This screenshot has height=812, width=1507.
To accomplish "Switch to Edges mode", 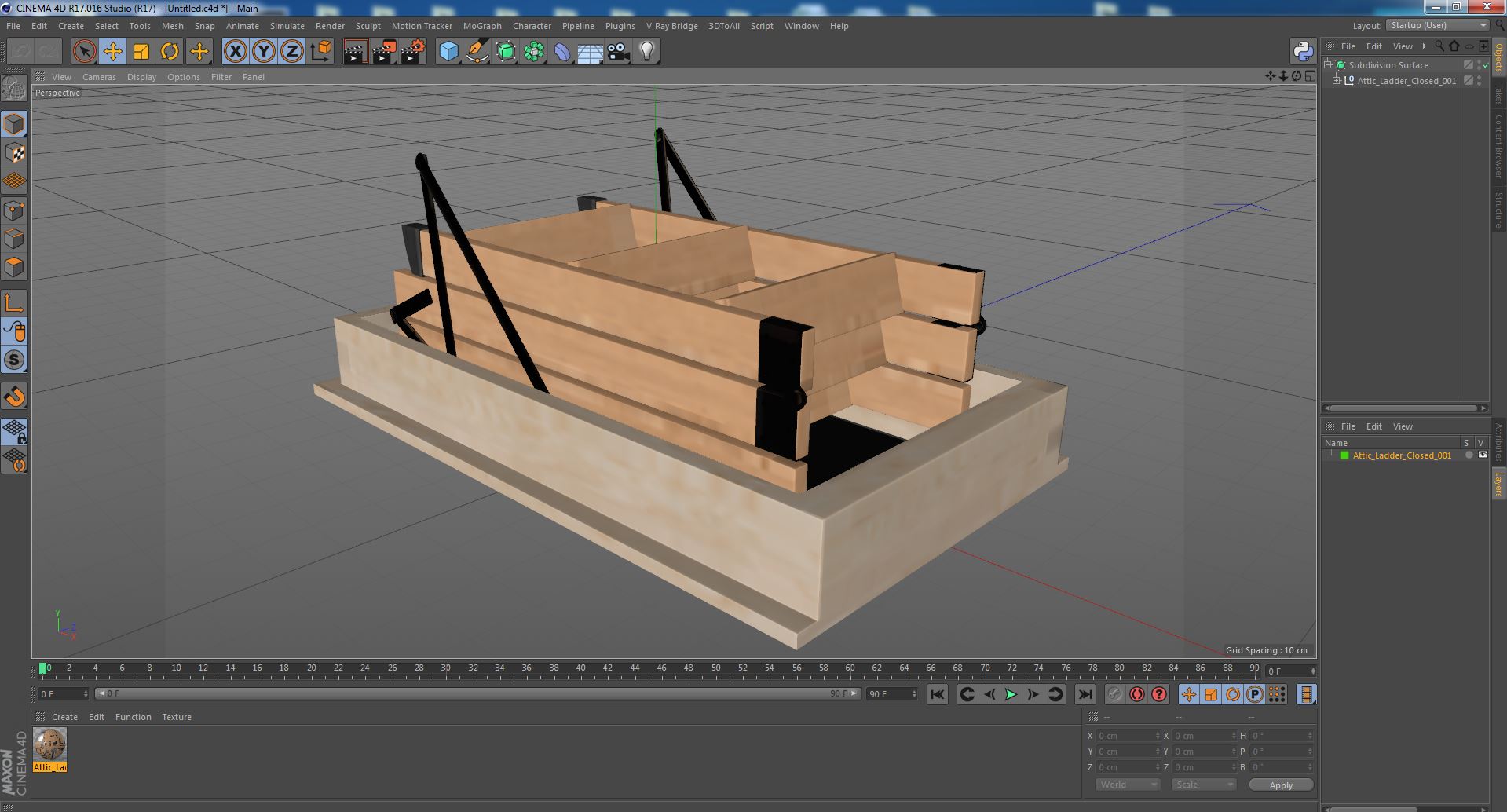I will point(14,239).
